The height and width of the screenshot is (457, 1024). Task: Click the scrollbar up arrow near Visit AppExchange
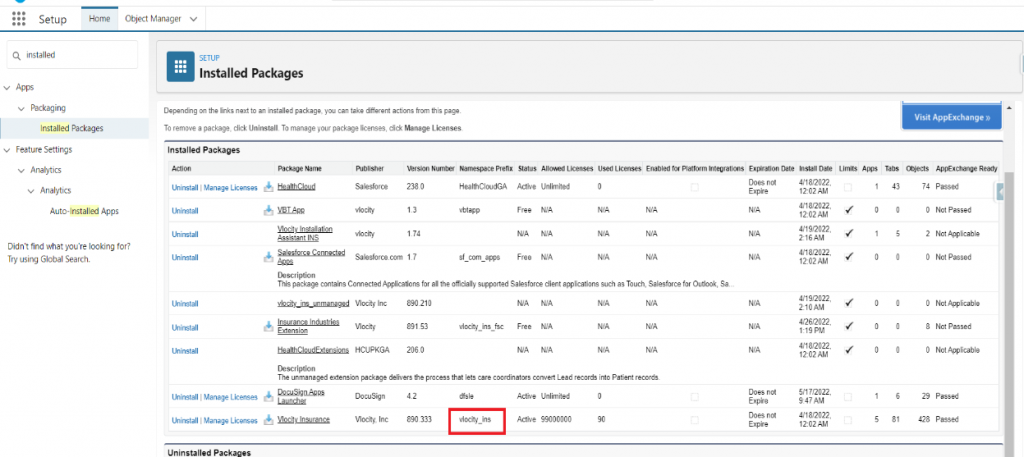click(x=1010, y=107)
